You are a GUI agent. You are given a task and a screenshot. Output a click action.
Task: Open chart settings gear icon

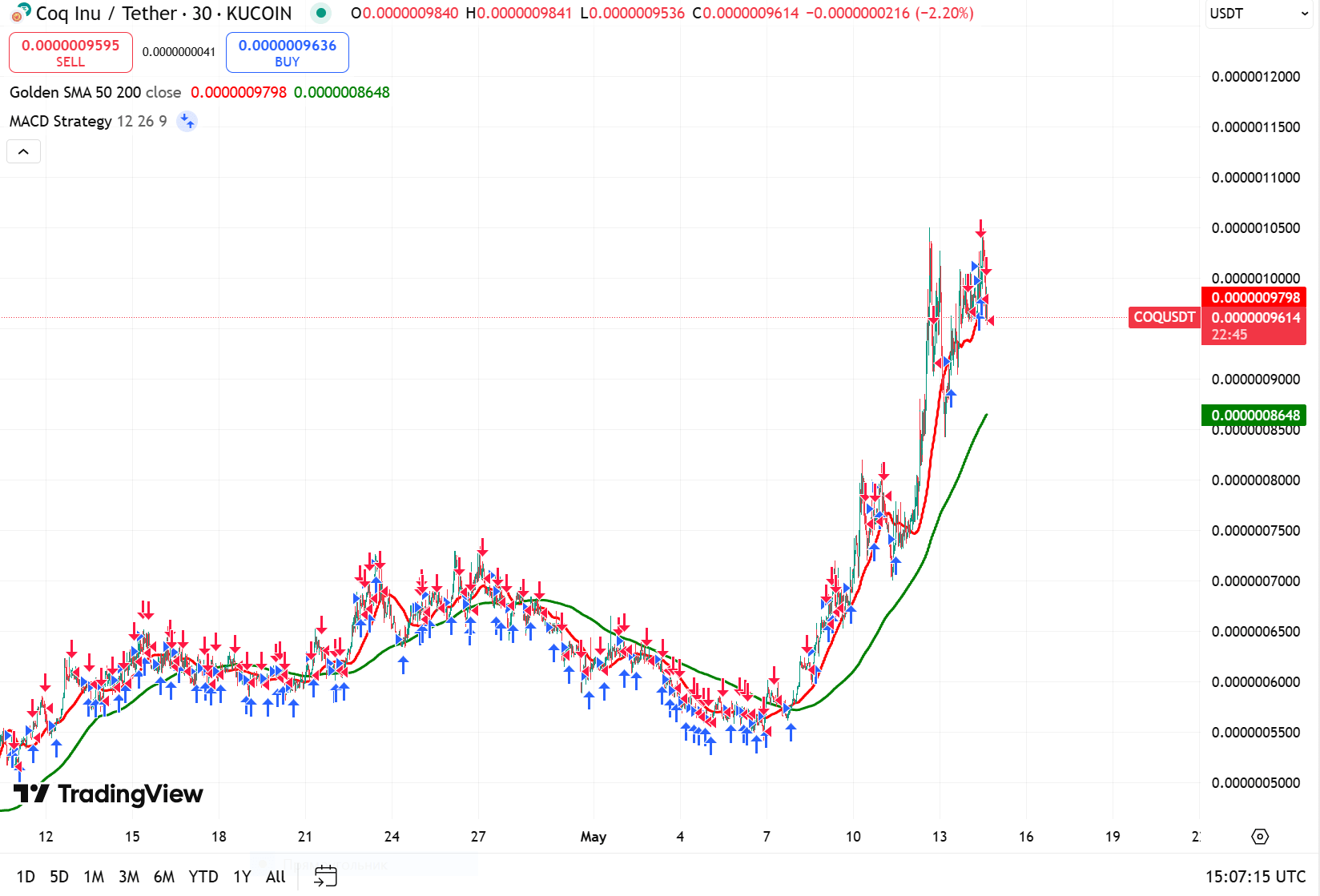pyautogui.click(x=1260, y=837)
